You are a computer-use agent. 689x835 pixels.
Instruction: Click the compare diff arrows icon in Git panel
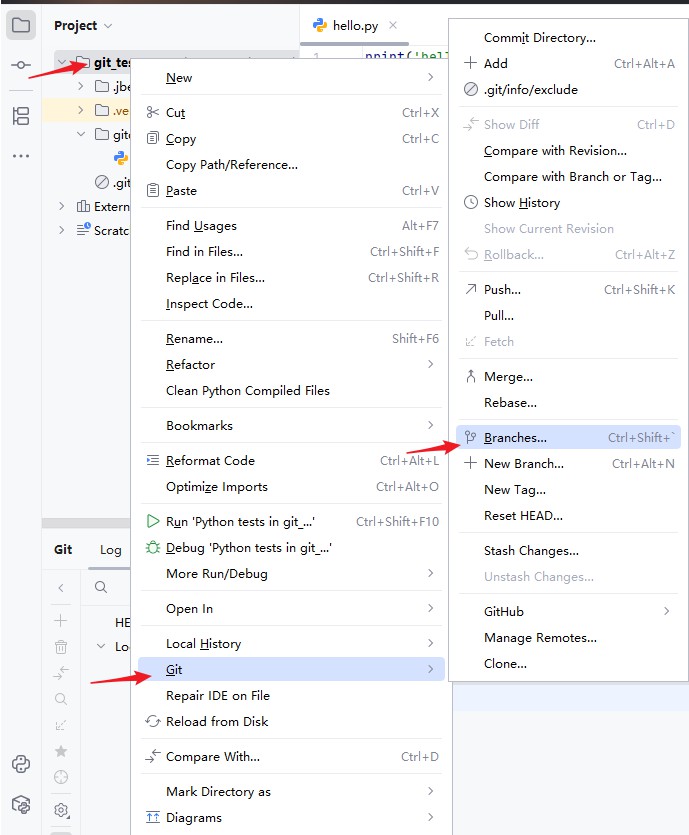click(x=61, y=673)
